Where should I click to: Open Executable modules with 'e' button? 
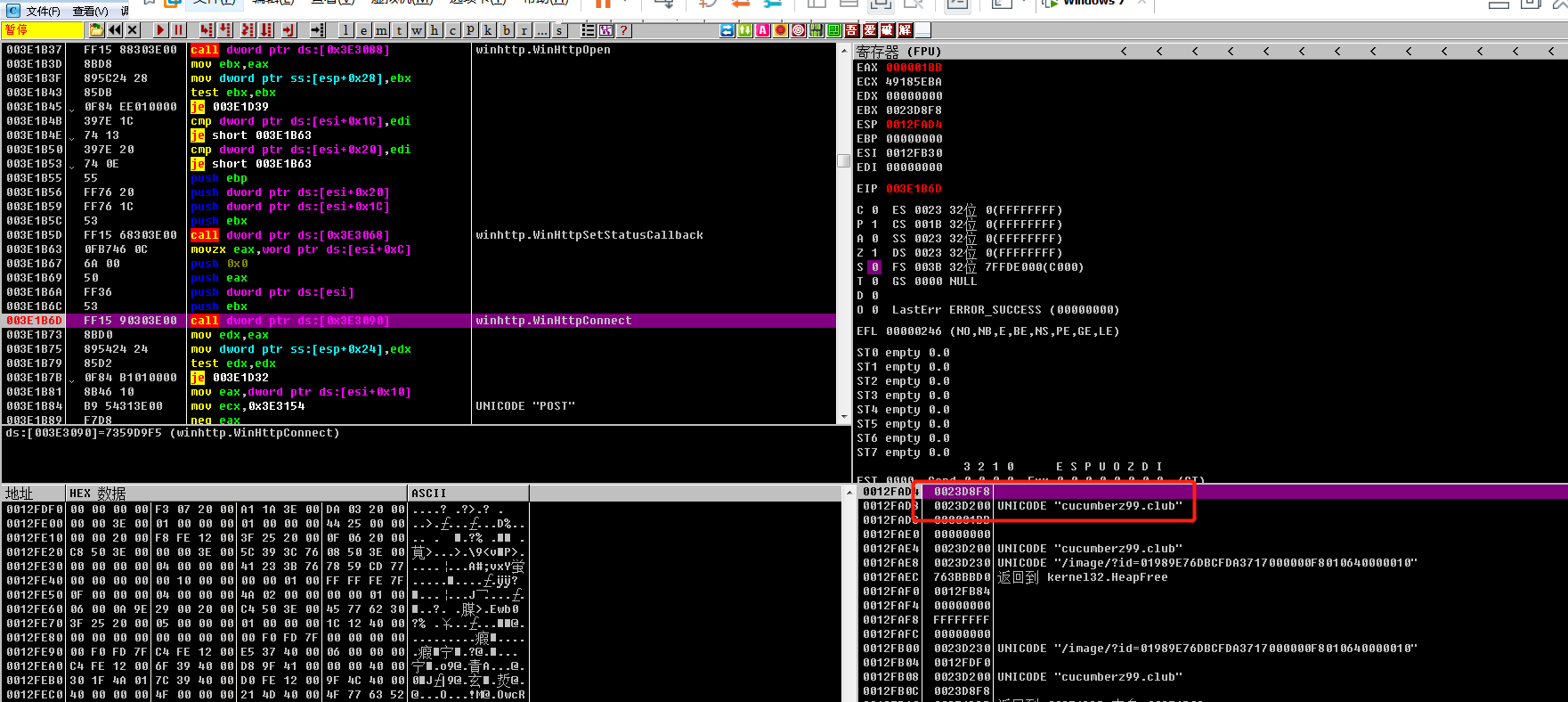(x=363, y=30)
